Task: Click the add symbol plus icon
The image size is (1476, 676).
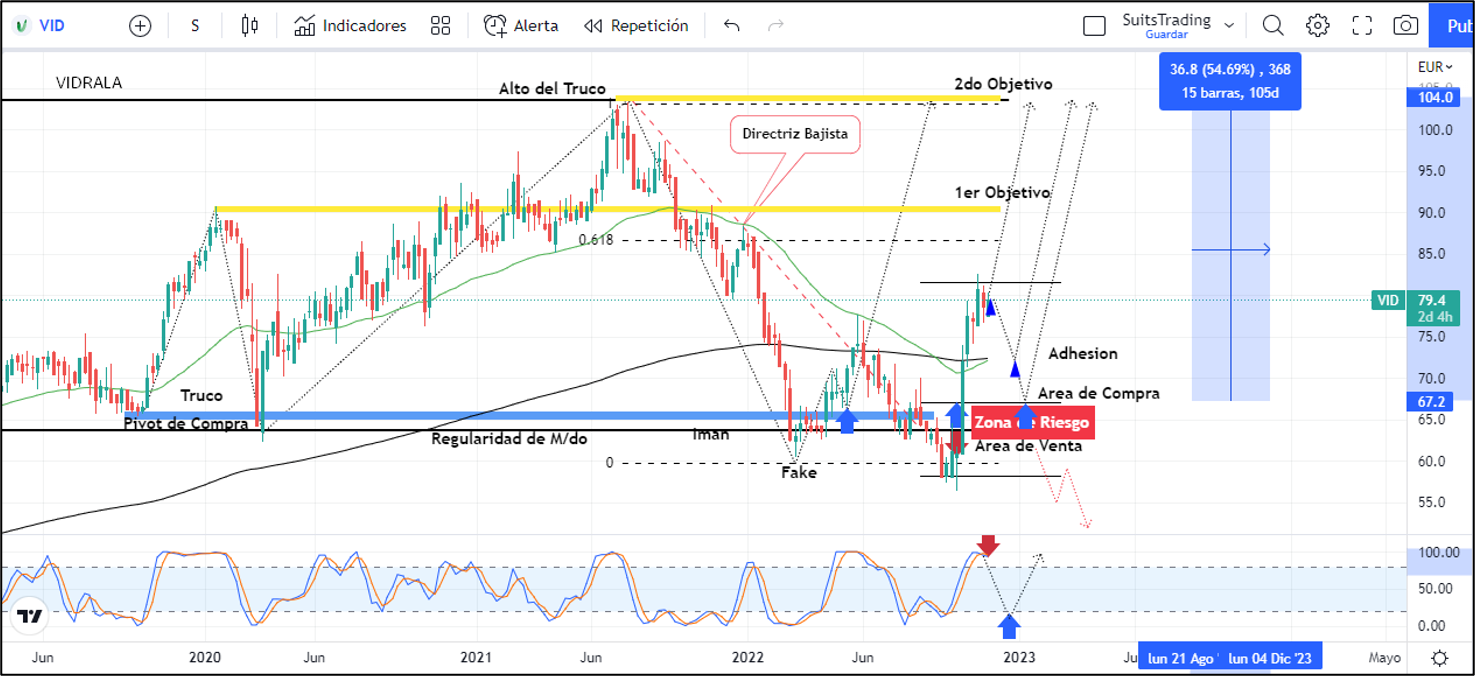Action: coord(140,26)
